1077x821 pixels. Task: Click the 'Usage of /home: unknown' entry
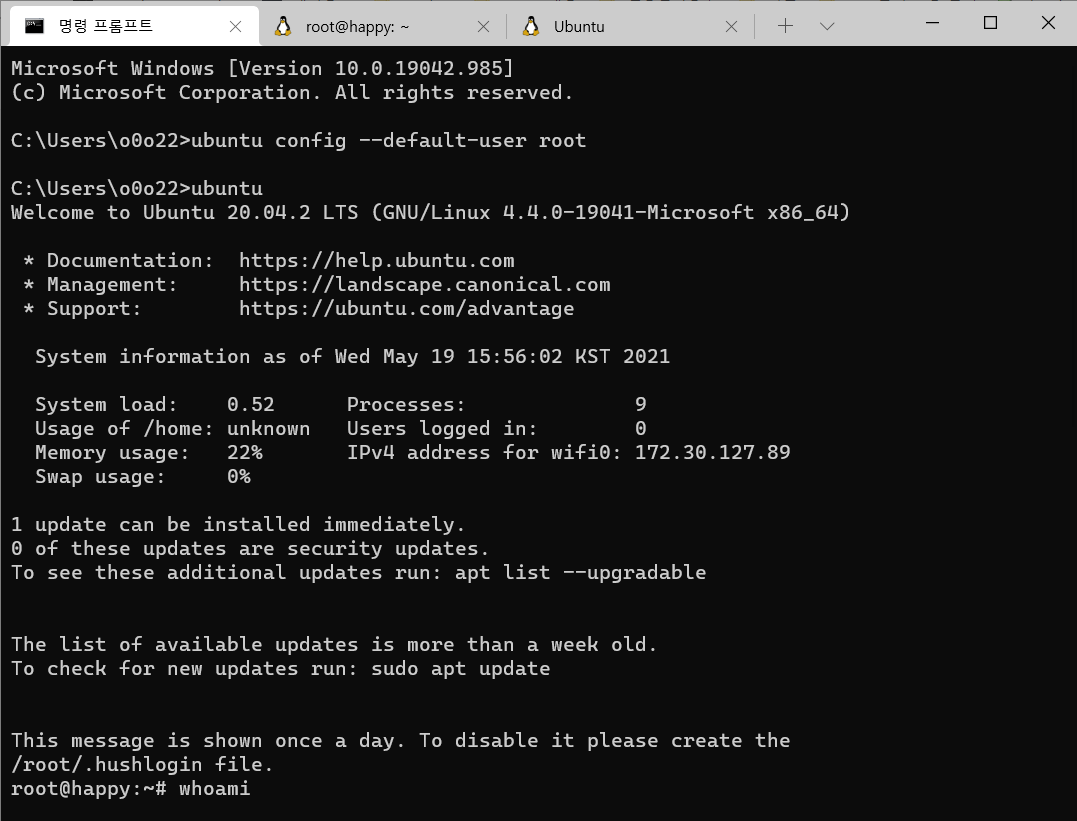point(172,429)
